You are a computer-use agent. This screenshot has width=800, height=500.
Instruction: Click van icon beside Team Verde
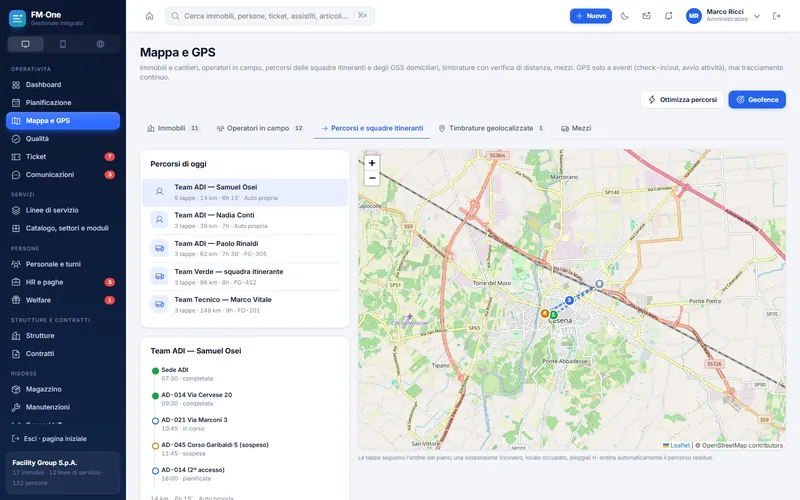point(159,276)
